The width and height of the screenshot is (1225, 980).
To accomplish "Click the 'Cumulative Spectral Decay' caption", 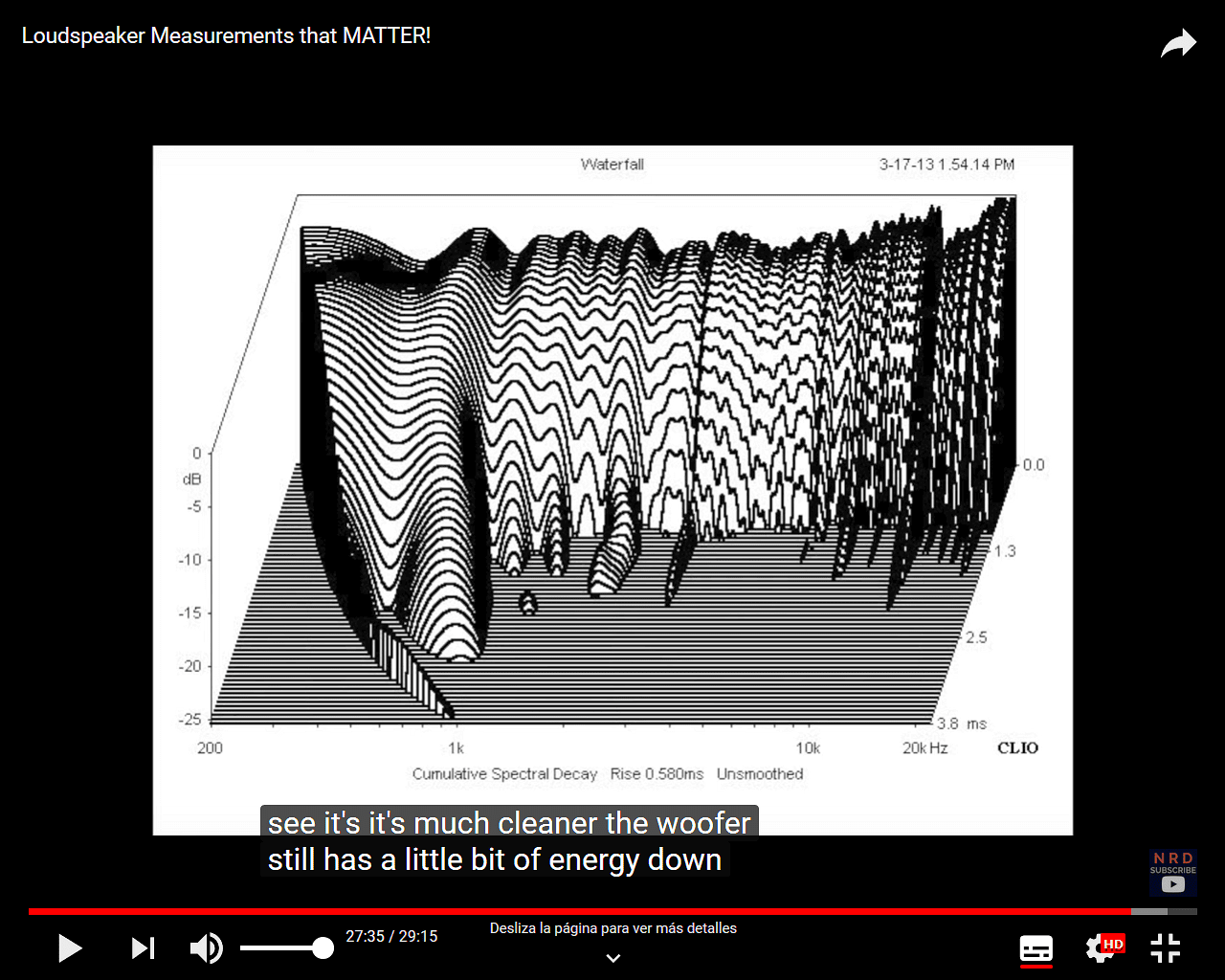I will coord(504,773).
